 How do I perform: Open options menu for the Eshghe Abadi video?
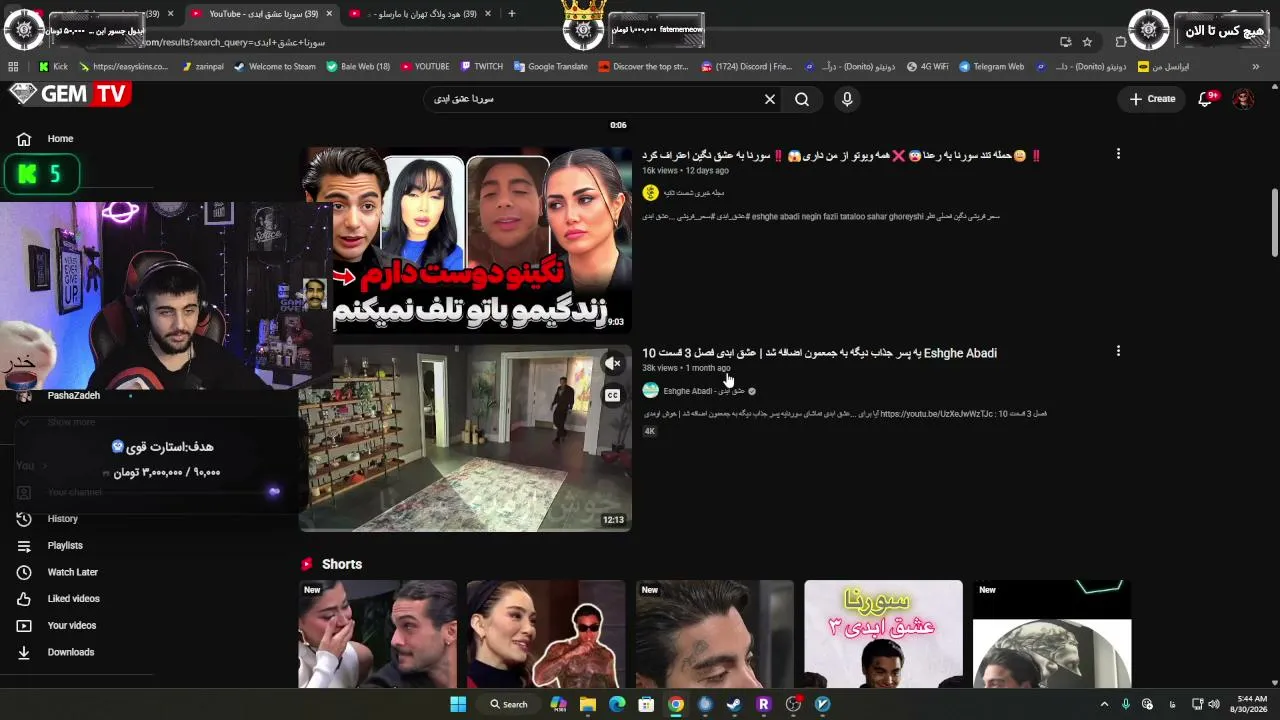[1118, 351]
